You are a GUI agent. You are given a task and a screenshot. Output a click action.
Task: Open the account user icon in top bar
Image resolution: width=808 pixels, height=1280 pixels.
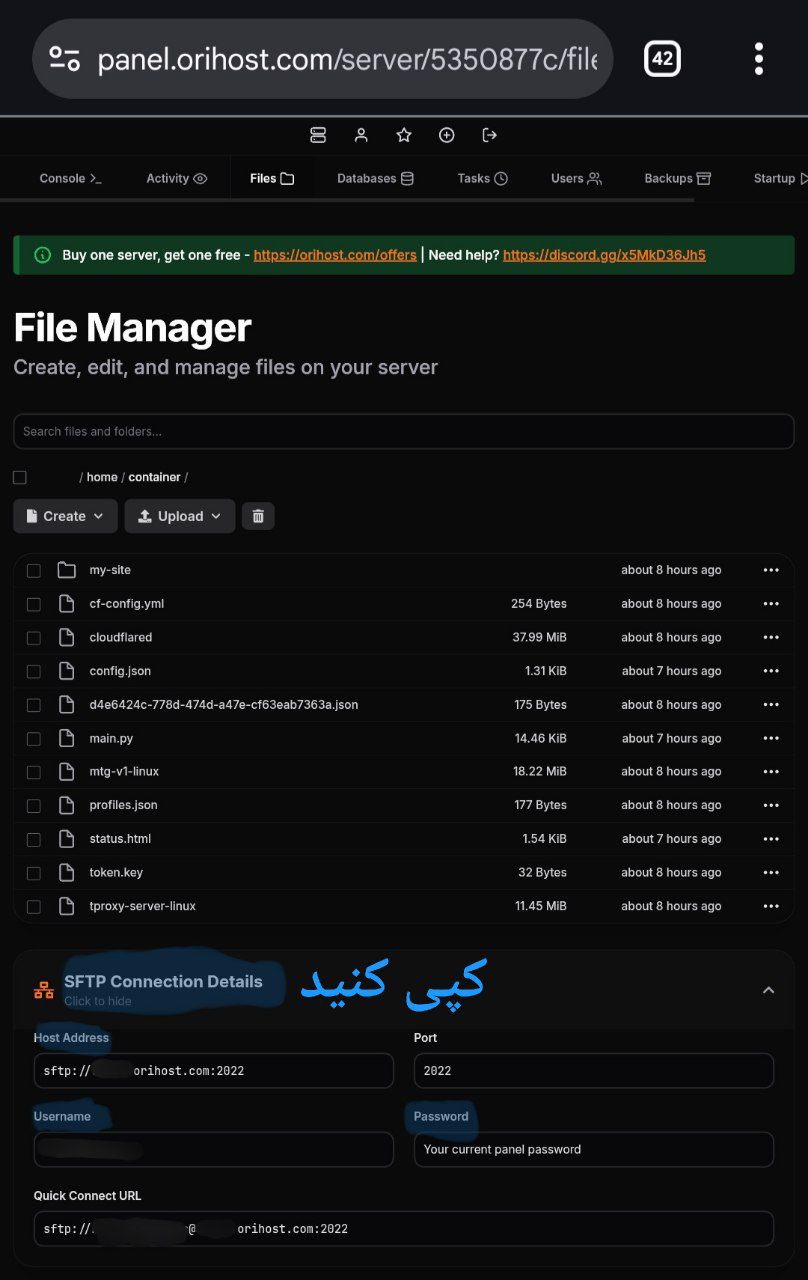361,135
